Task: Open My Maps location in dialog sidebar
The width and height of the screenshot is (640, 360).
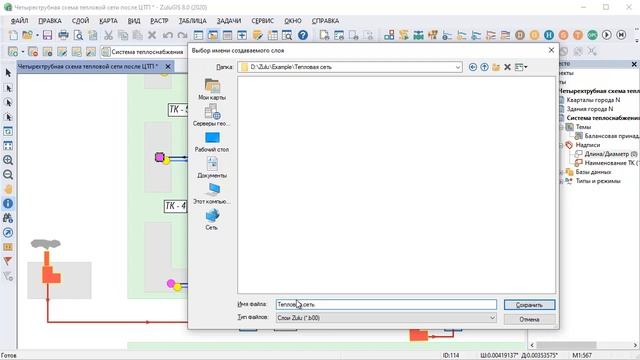Action: pyautogui.click(x=212, y=89)
